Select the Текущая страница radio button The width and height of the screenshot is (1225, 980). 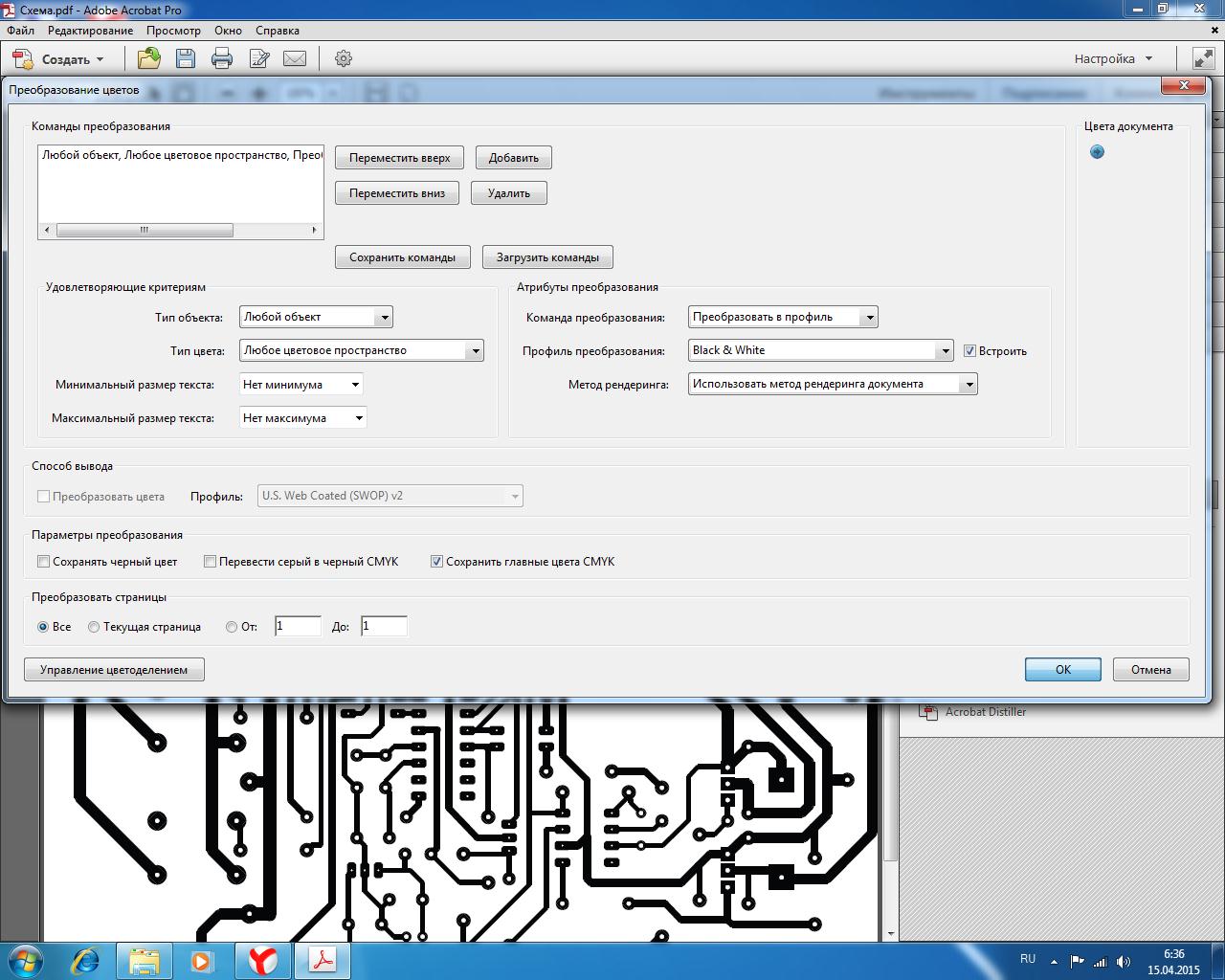click(94, 627)
